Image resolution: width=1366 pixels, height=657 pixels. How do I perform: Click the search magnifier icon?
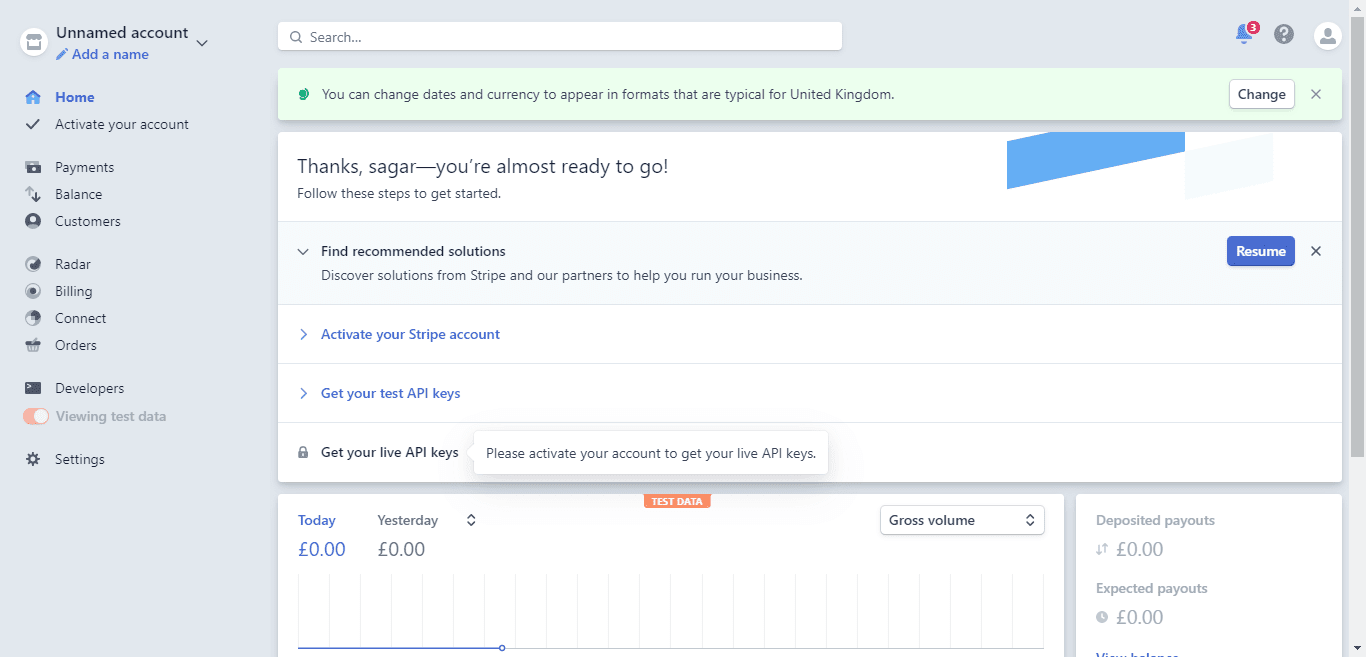tap(296, 37)
